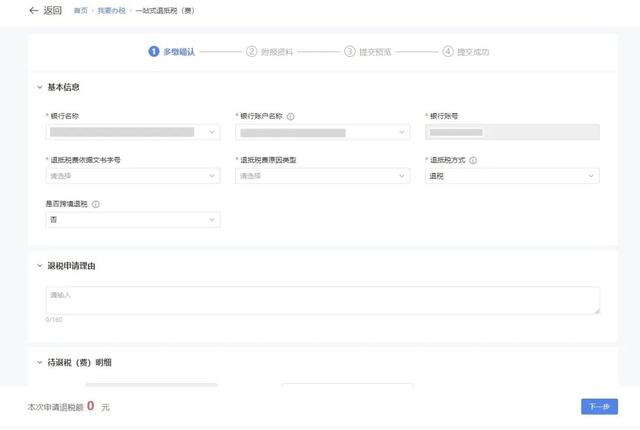640x430 pixels.
Task: Collapse the 待退税（费）明细 section
Action: click(40, 362)
